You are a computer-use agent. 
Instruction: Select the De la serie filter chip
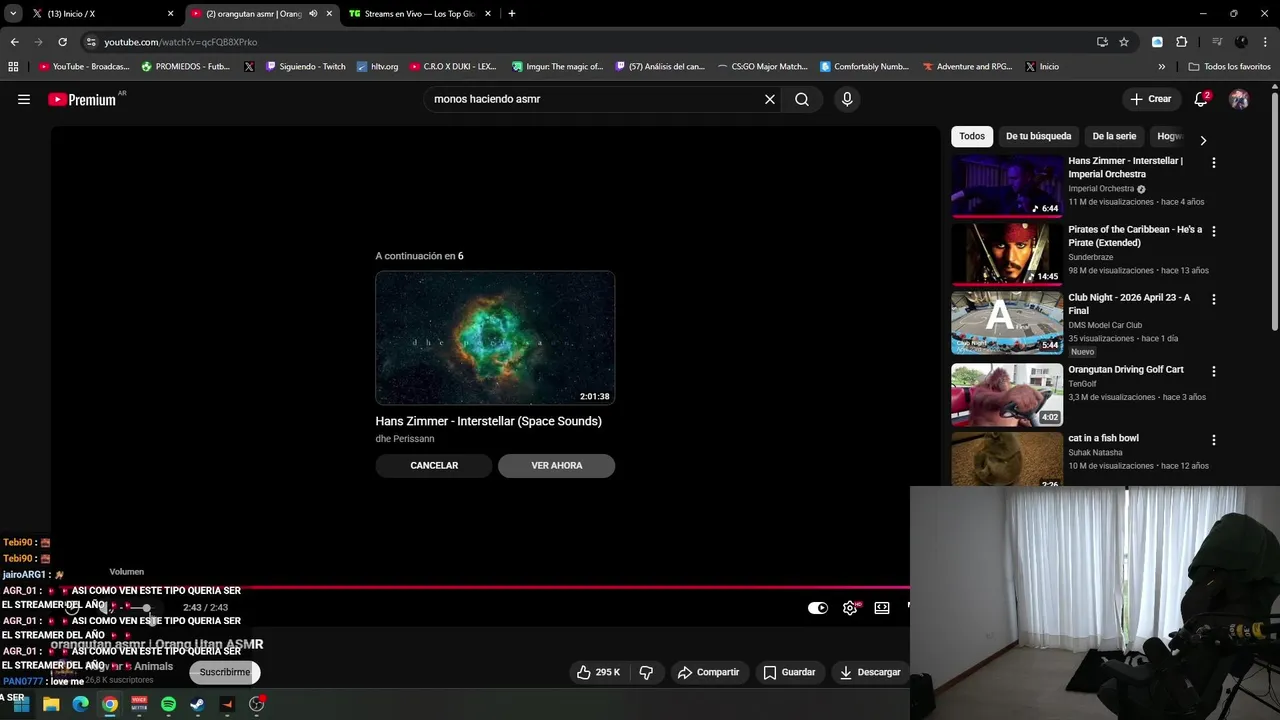(1114, 136)
